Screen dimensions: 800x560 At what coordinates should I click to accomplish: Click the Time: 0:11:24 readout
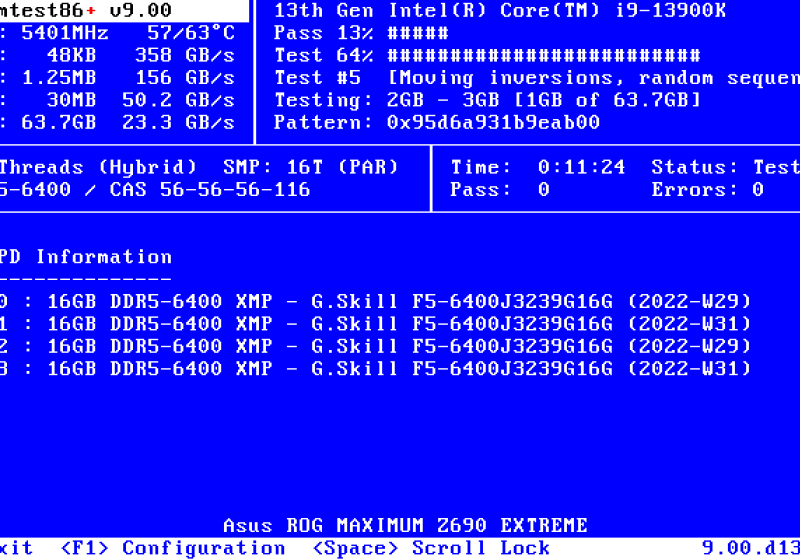(538, 167)
